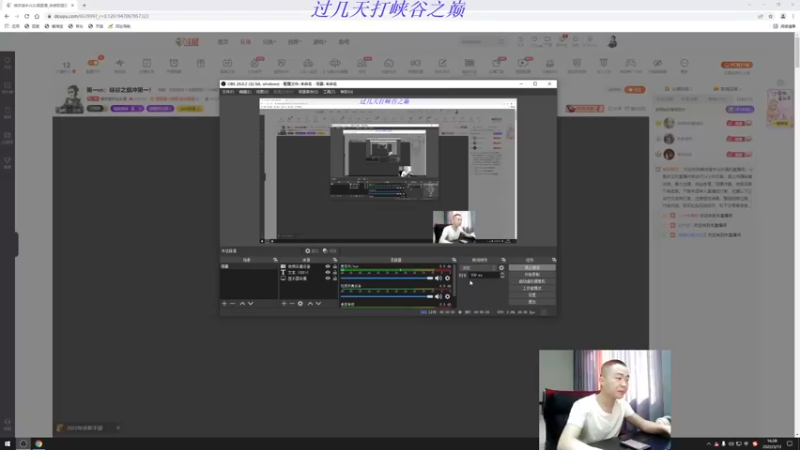Click the transition duration value field
This screenshot has height=450, width=800.
click(x=484, y=275)
